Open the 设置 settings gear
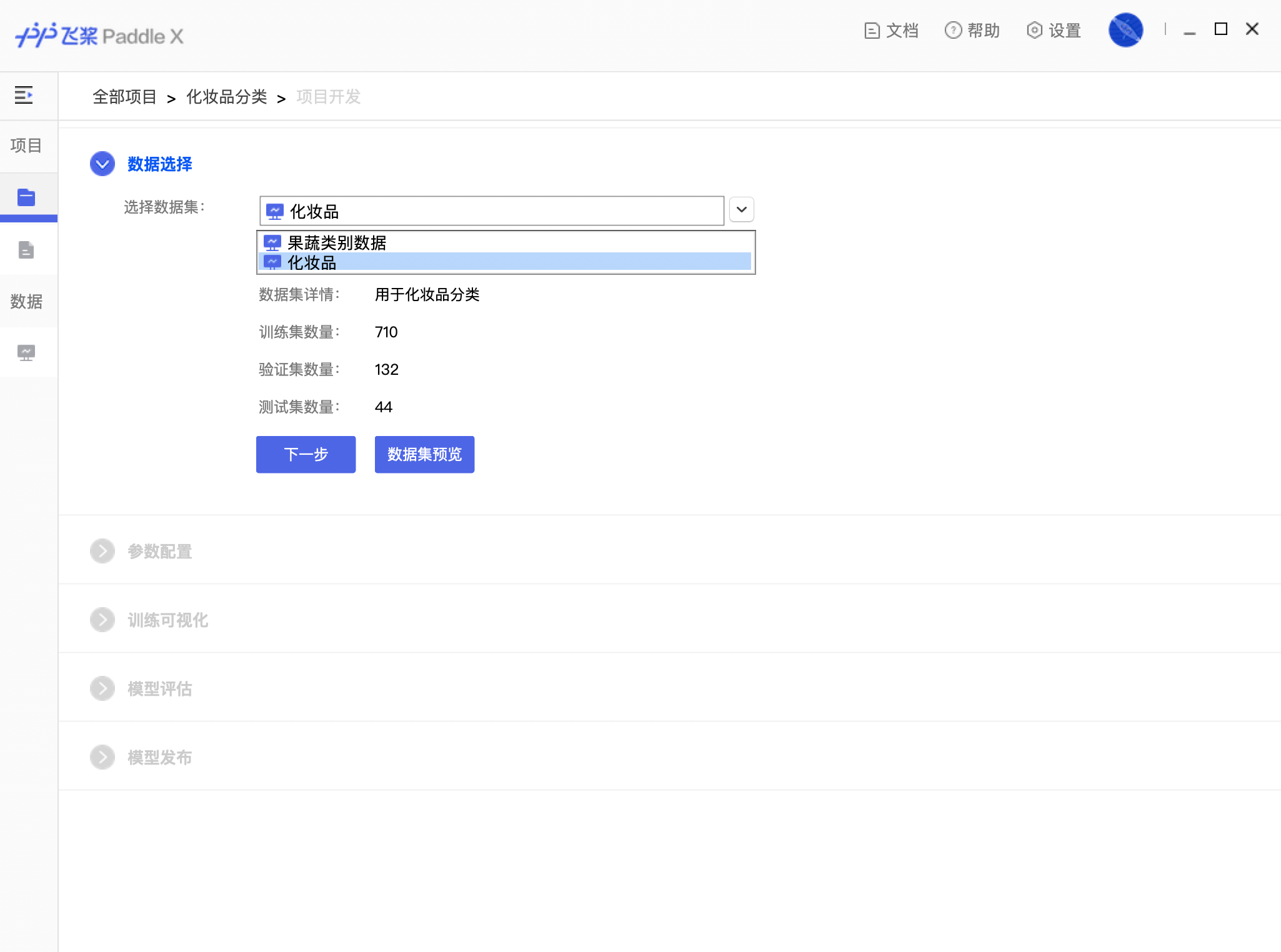The width and height of the screenshot is (1281, 952). tap(1034, 31)
